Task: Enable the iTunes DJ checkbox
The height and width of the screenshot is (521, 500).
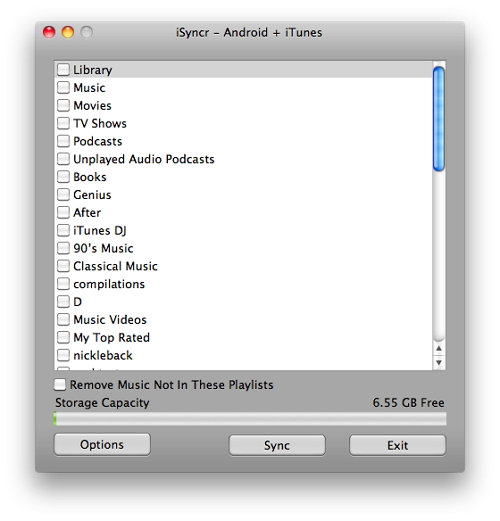Action: pyautogui.click(x=63, y=230)
